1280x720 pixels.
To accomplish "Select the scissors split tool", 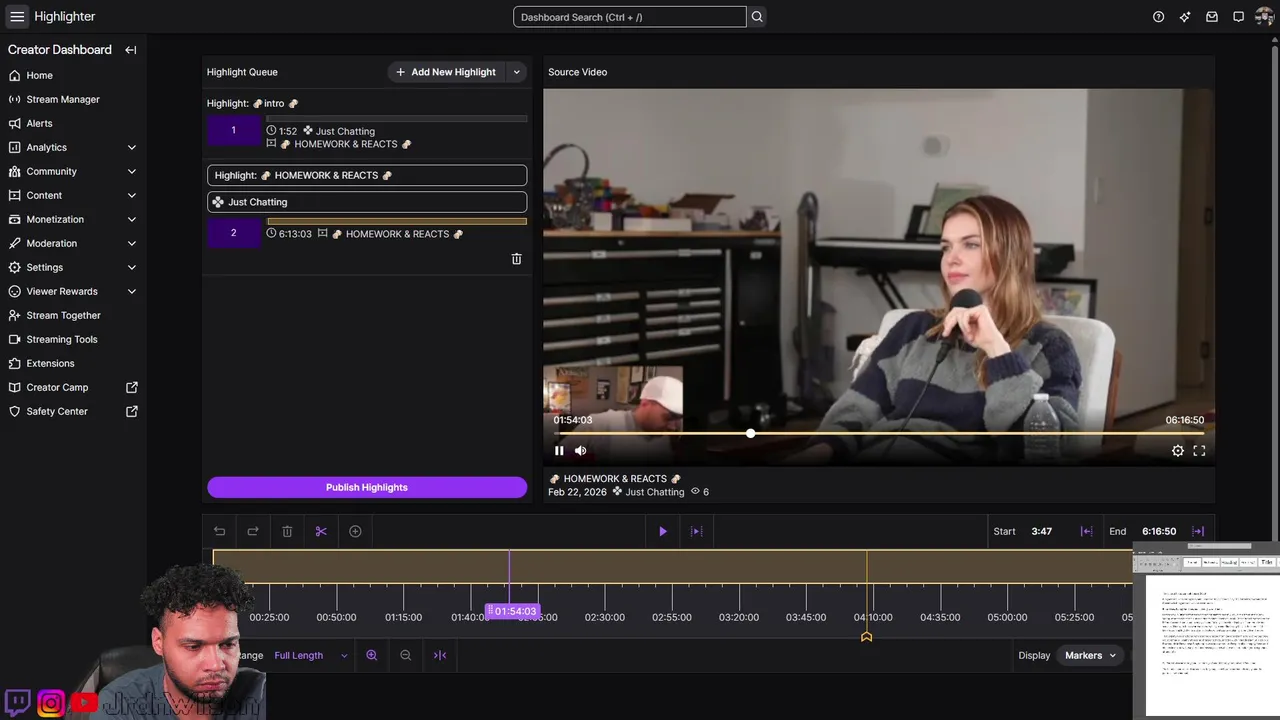I will 321,531.
